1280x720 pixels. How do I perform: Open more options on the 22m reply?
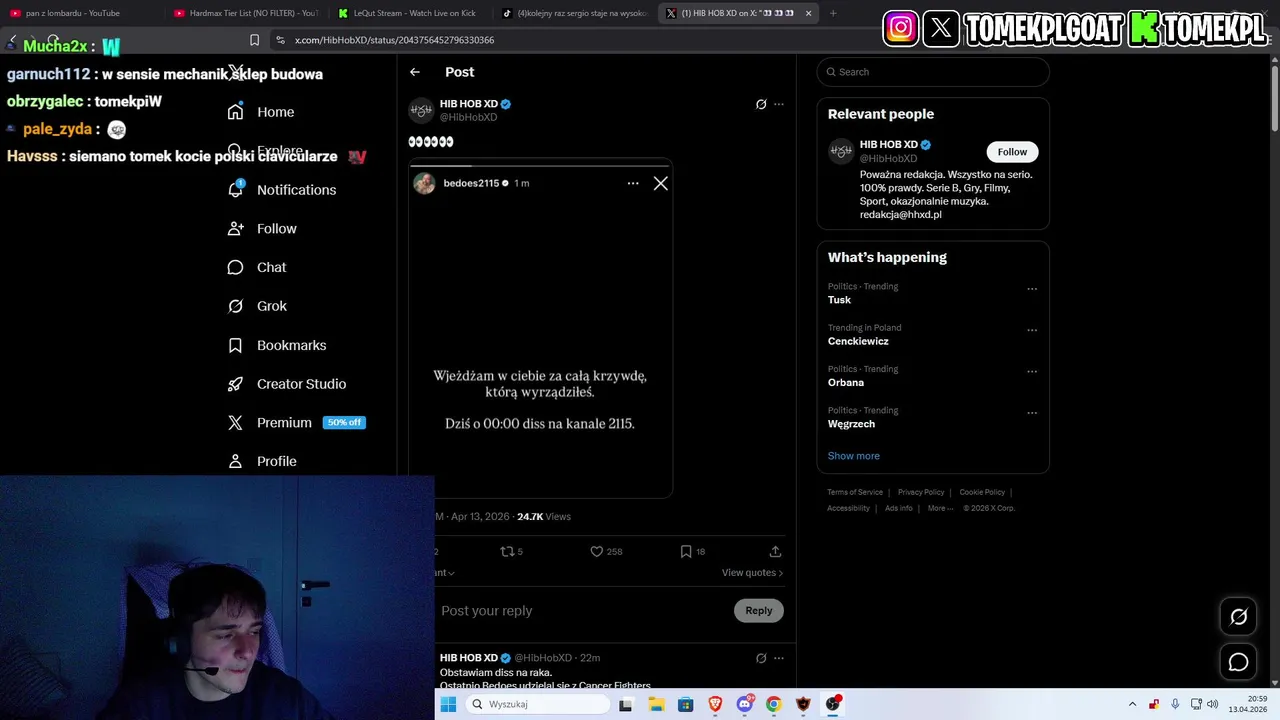pos(779,658)
